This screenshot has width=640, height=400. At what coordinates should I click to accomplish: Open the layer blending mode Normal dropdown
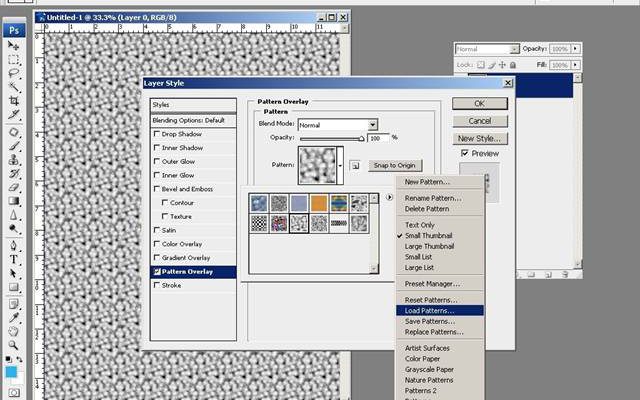pyautogui.click(x=514, y=48)
